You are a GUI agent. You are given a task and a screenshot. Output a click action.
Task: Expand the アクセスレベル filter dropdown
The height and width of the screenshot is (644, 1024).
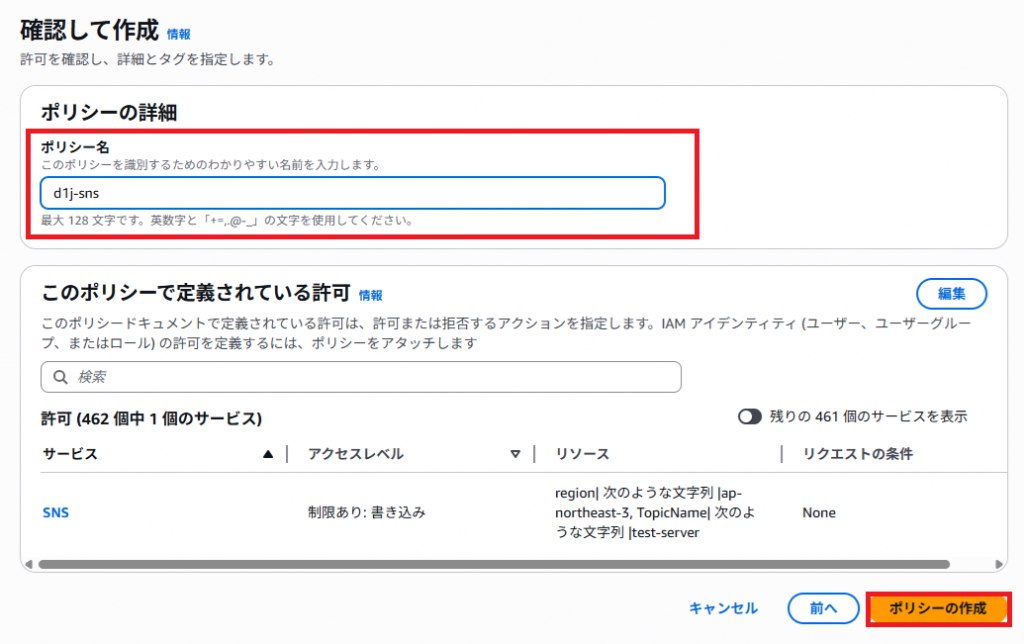click(x=516, y=453)
